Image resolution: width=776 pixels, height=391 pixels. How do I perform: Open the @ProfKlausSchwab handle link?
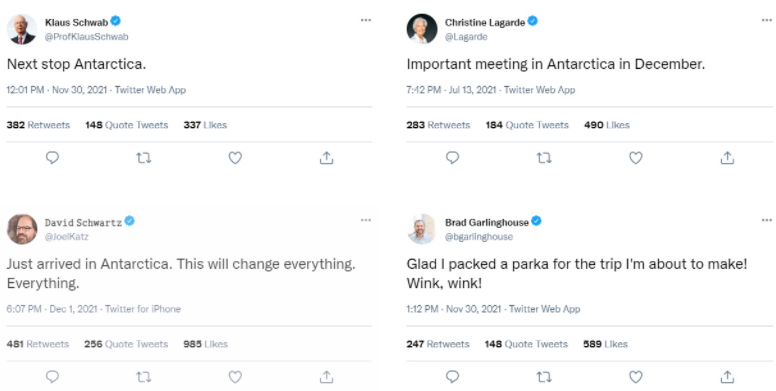coord(87,37)
